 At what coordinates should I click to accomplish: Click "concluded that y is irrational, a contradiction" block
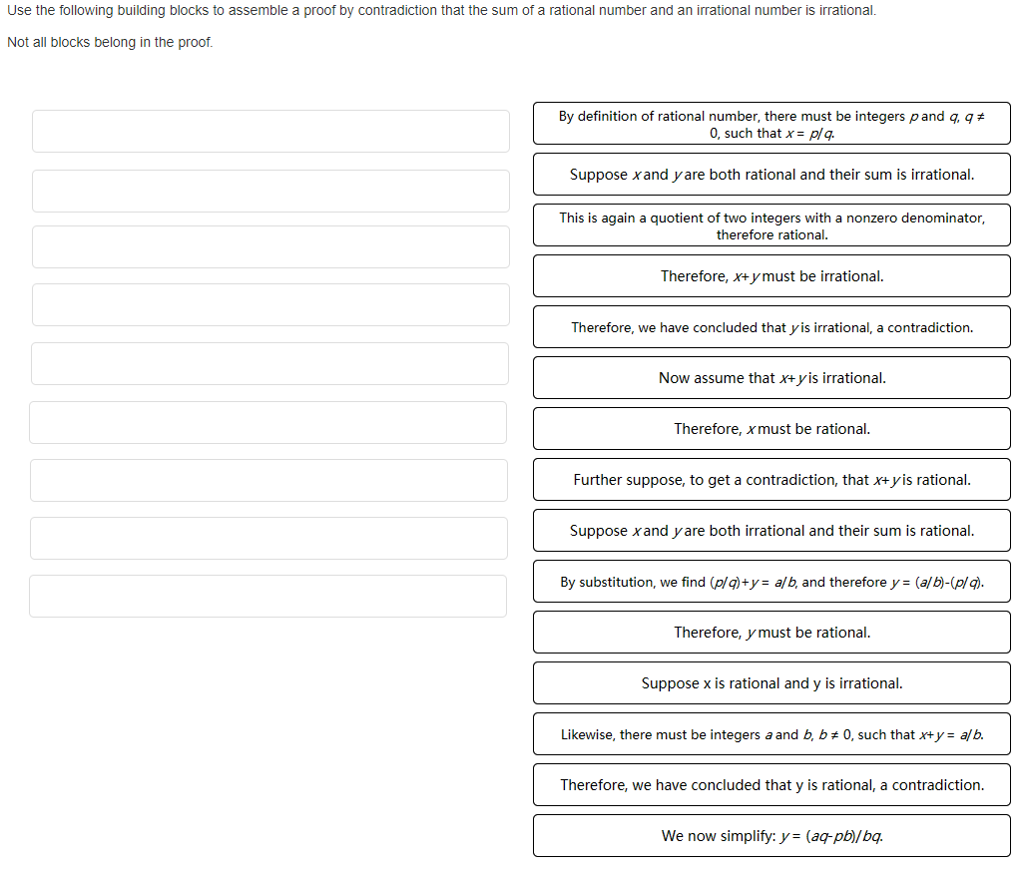click(771, 327)
